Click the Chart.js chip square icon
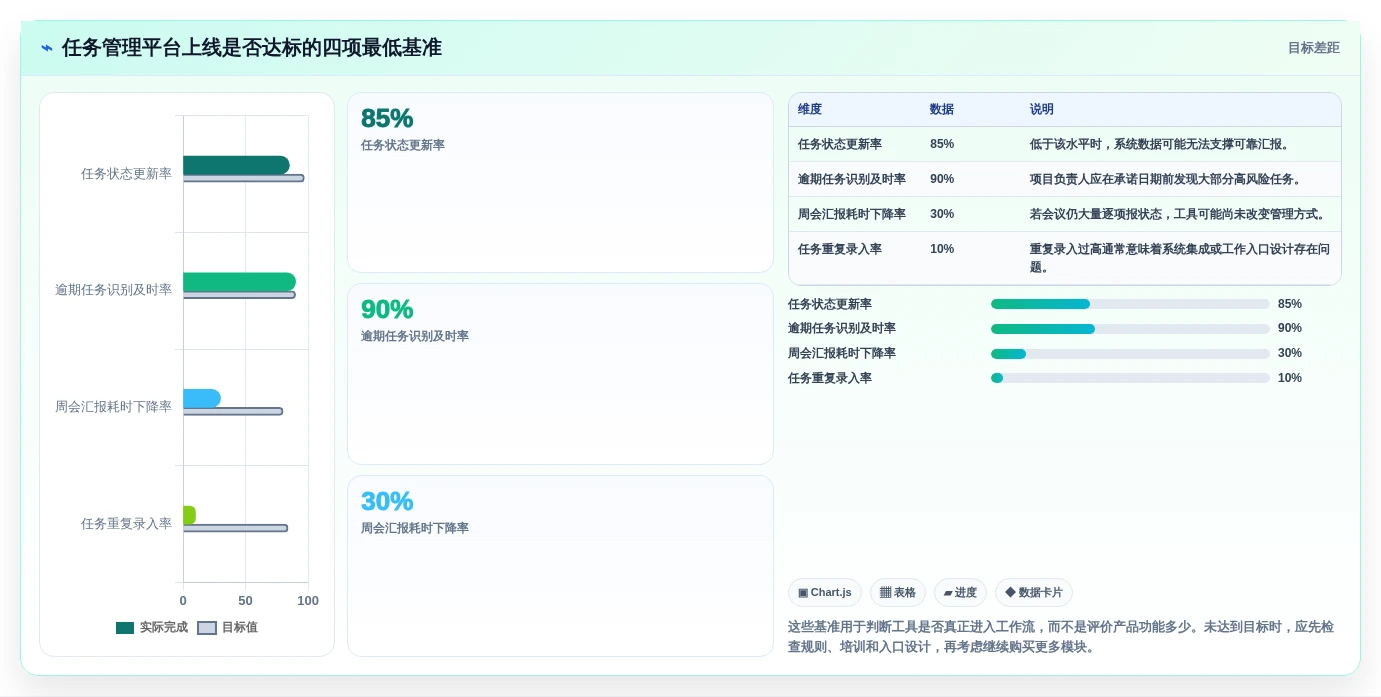1381x697 pixels. click(x=803, y=593)
